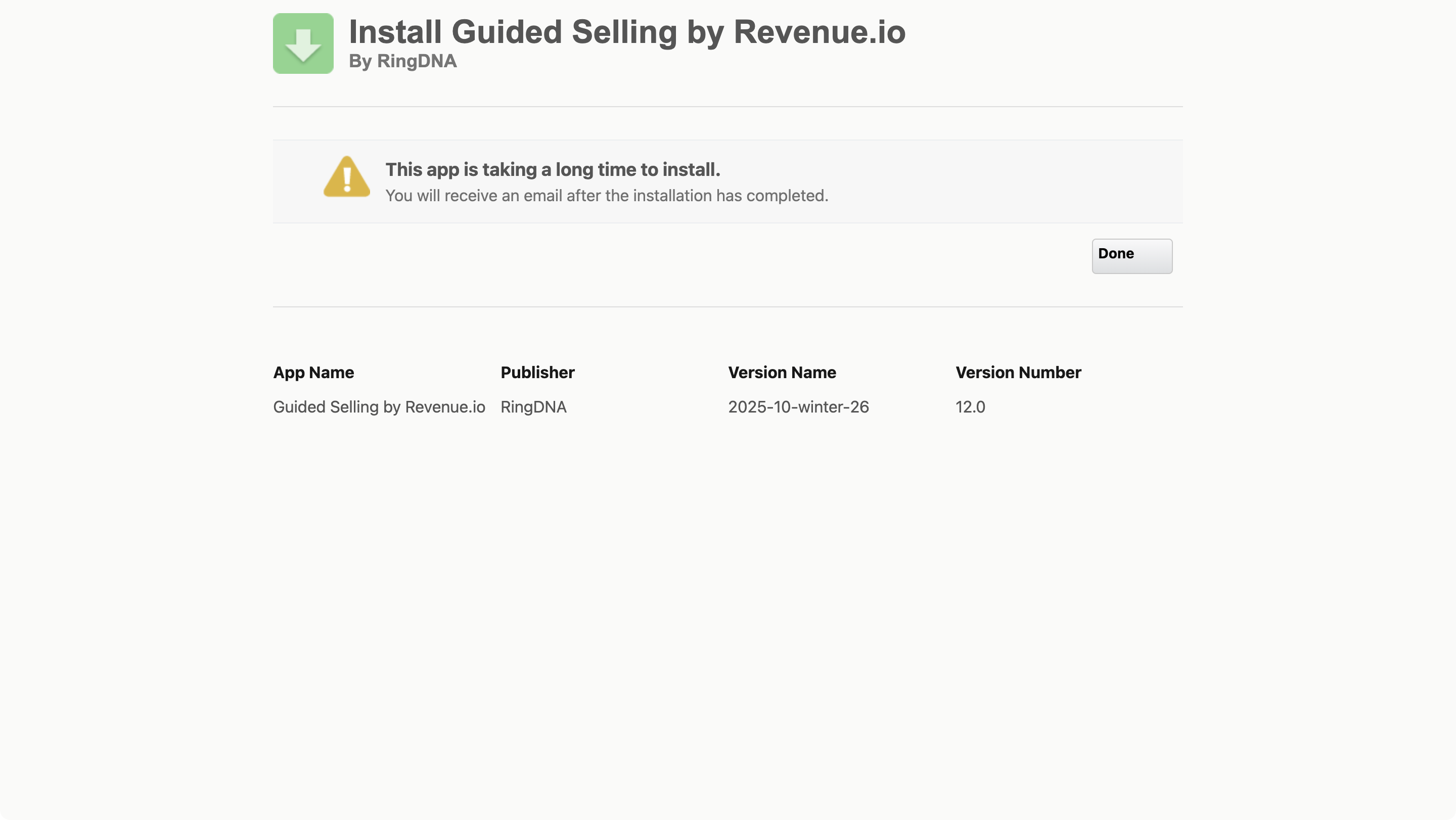Click the By RingDNA subtitle text
The image size is (1456, 820).
402,62
